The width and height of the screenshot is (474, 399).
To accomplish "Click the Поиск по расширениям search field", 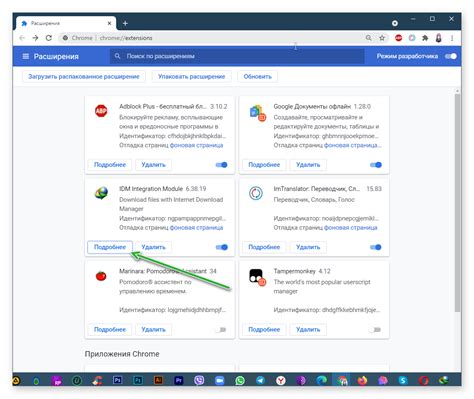I will (237, 56).
